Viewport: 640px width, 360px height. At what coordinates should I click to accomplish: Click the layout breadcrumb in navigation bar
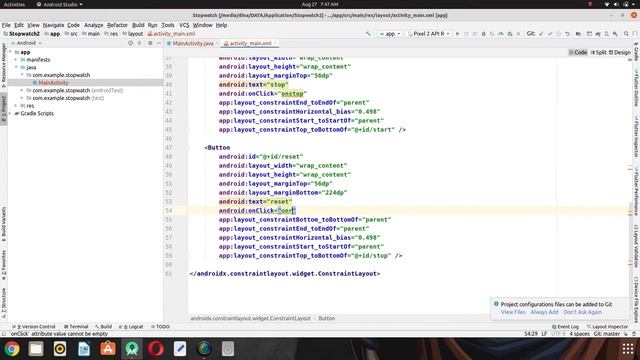click(133, 34)
